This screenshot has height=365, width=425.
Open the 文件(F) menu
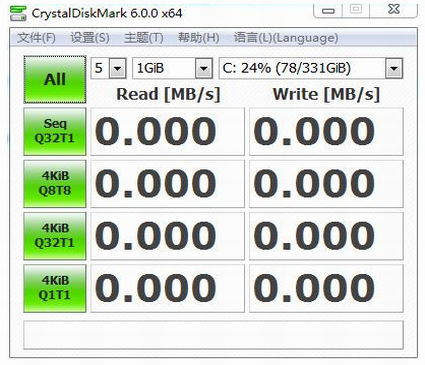tap(36, 38)
